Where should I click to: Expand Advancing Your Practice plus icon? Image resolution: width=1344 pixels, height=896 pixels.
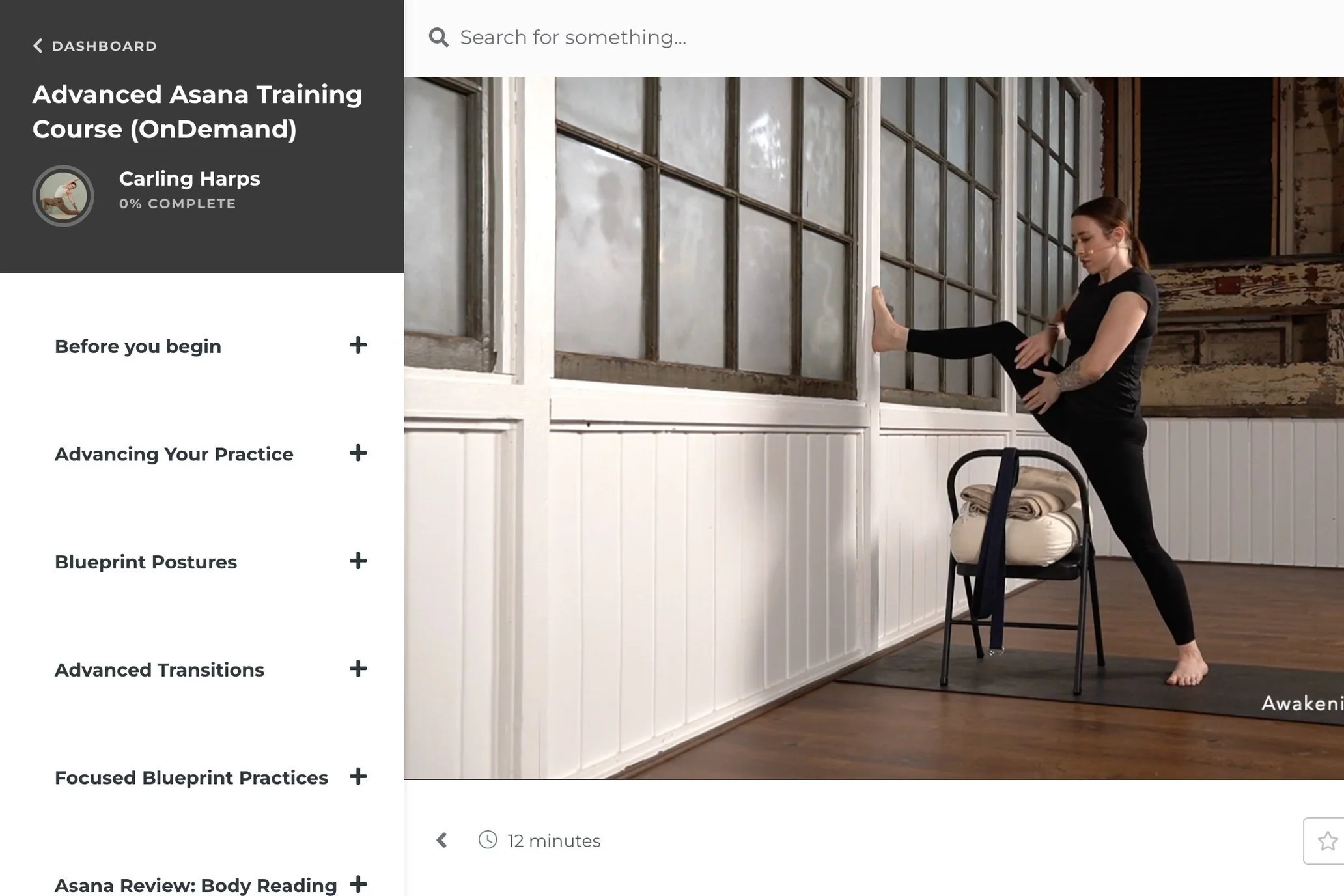(358, 453)
